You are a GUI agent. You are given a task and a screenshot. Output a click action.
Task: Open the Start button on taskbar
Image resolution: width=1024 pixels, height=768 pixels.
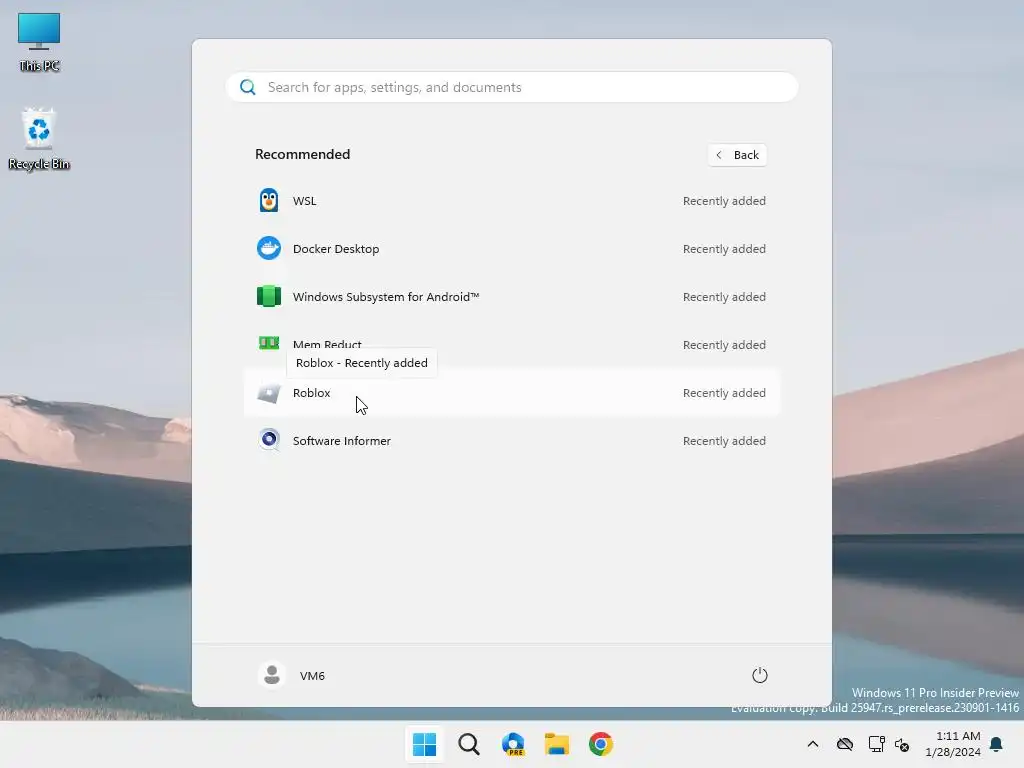424,744
